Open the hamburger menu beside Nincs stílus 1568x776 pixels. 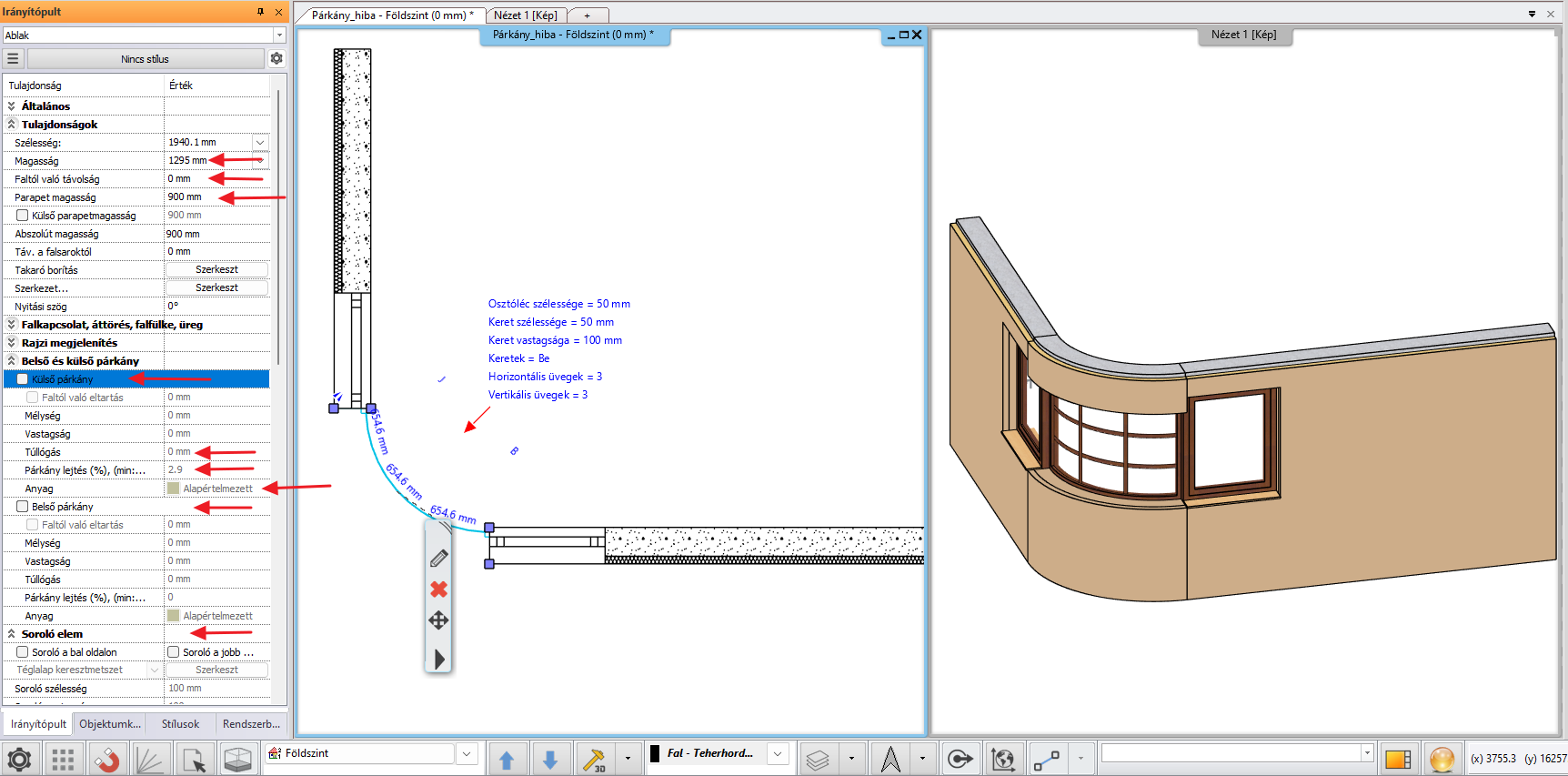pos(13,58)
